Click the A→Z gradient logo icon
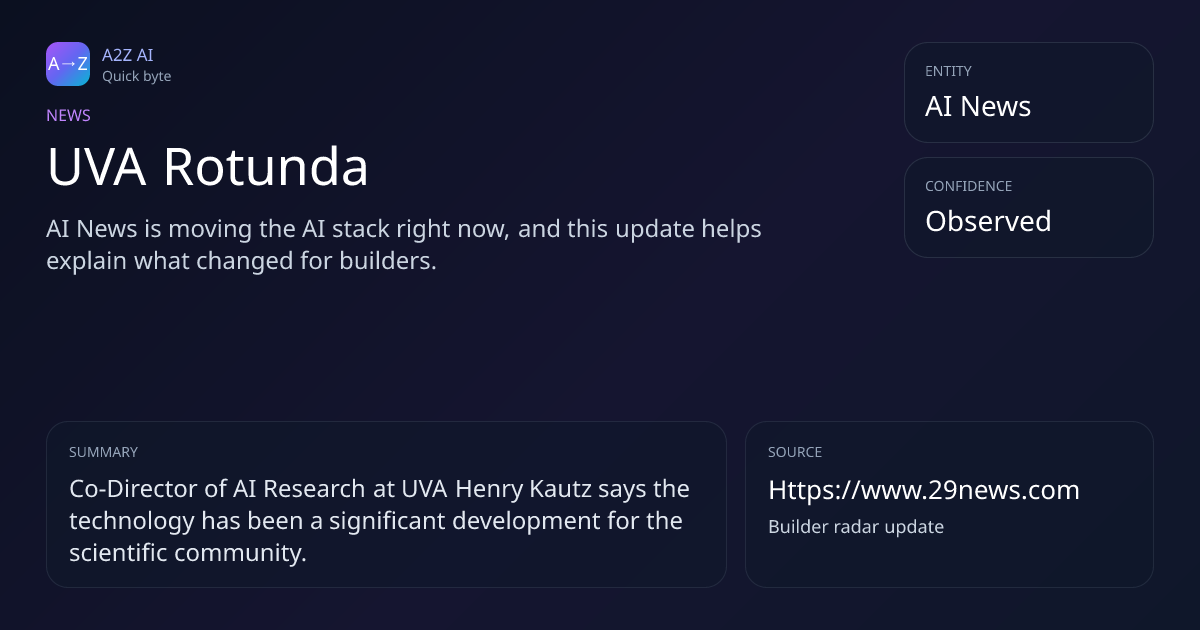This screenshot has height=630, width=1200. click(x=68, y=64)
